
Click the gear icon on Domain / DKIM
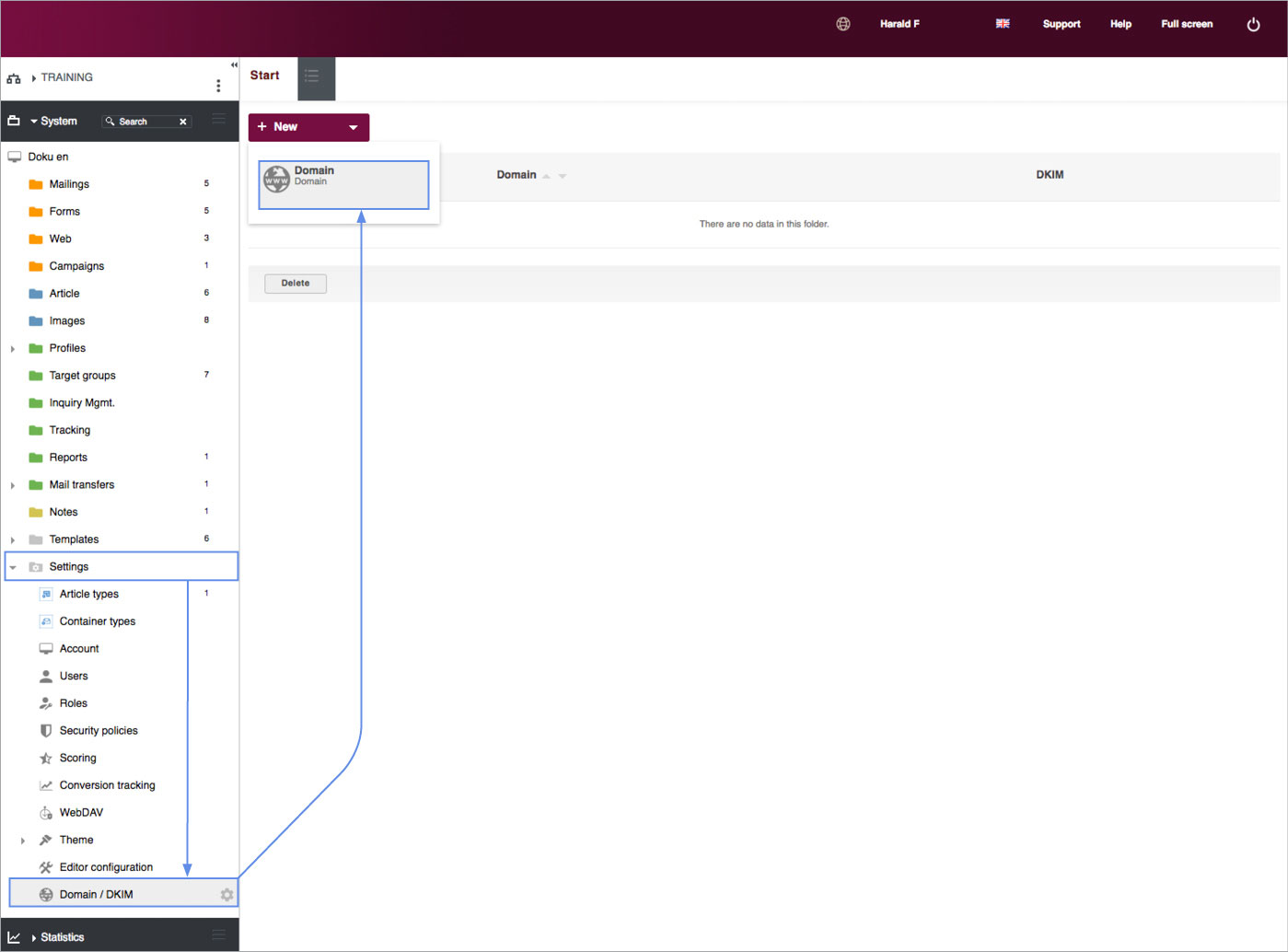tap(226, 895)
